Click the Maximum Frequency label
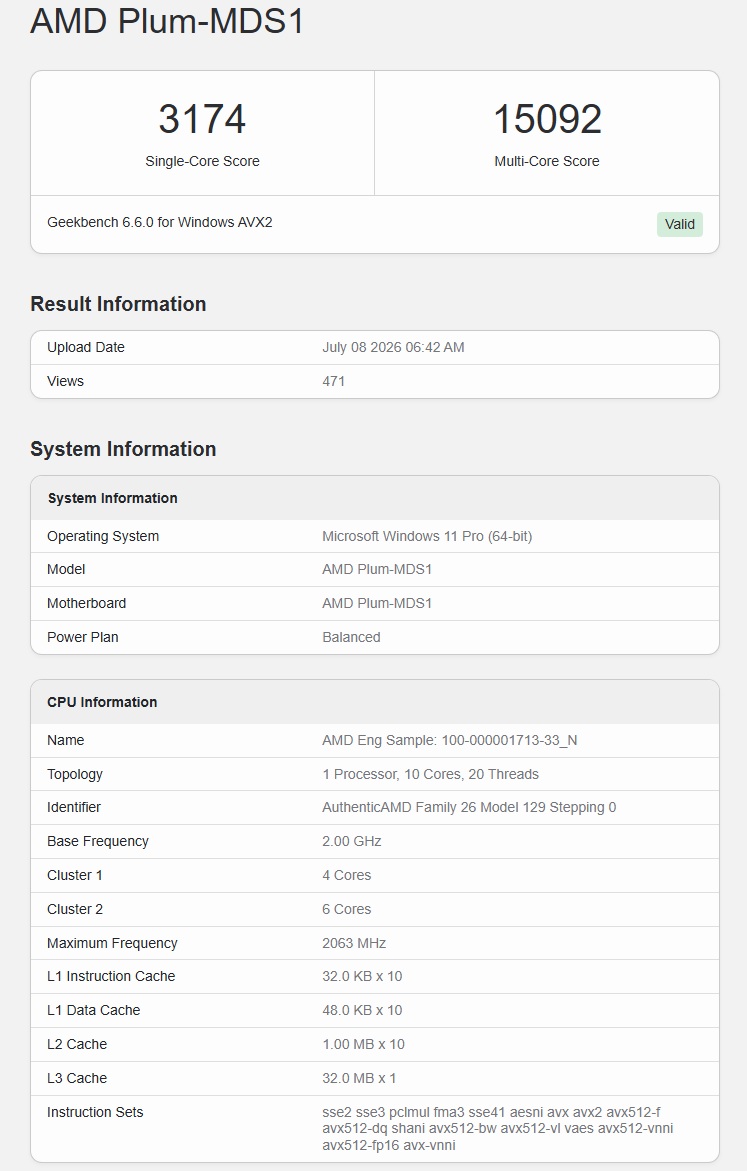747x1171 pixels. [x=112, y=943]
